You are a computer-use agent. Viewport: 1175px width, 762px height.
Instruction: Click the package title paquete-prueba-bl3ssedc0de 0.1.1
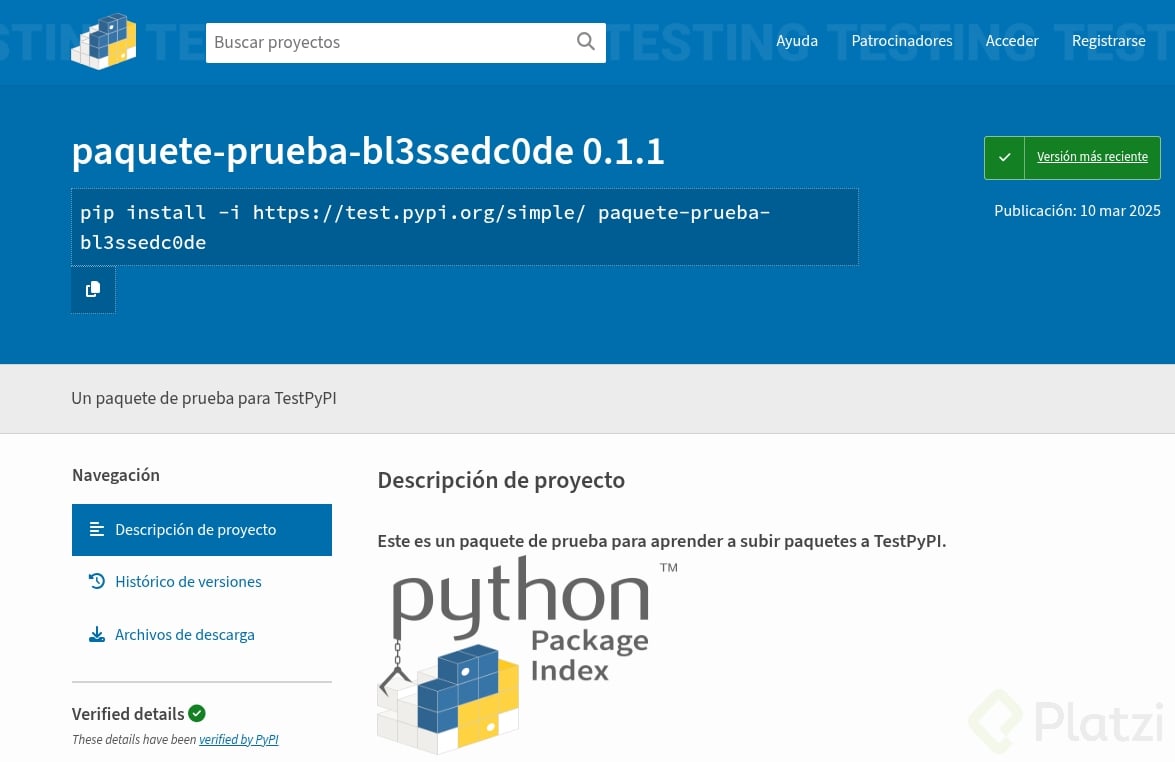point(368,152)
